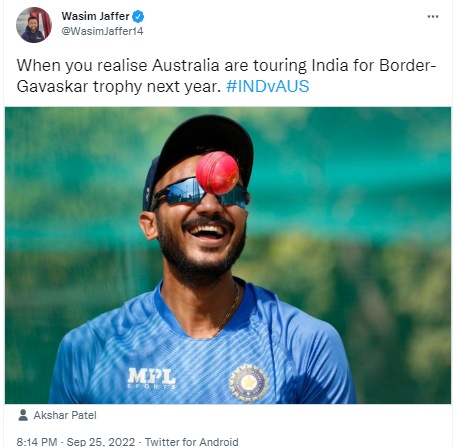Click the gold neck chain in photo
Image resolution: width=455 pixels, height=447 pixels.
coord(228,310)
